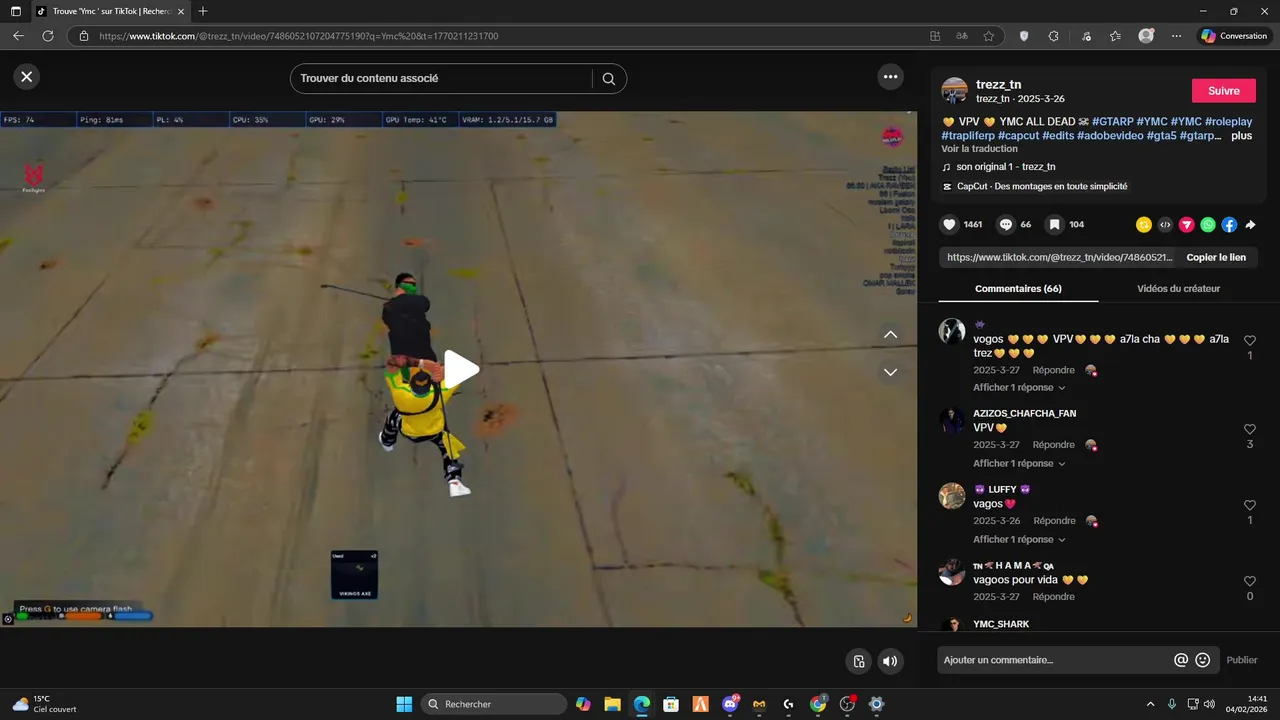
Task: Share the video to WhatsApp
Action: click(x=1208, y=225)
